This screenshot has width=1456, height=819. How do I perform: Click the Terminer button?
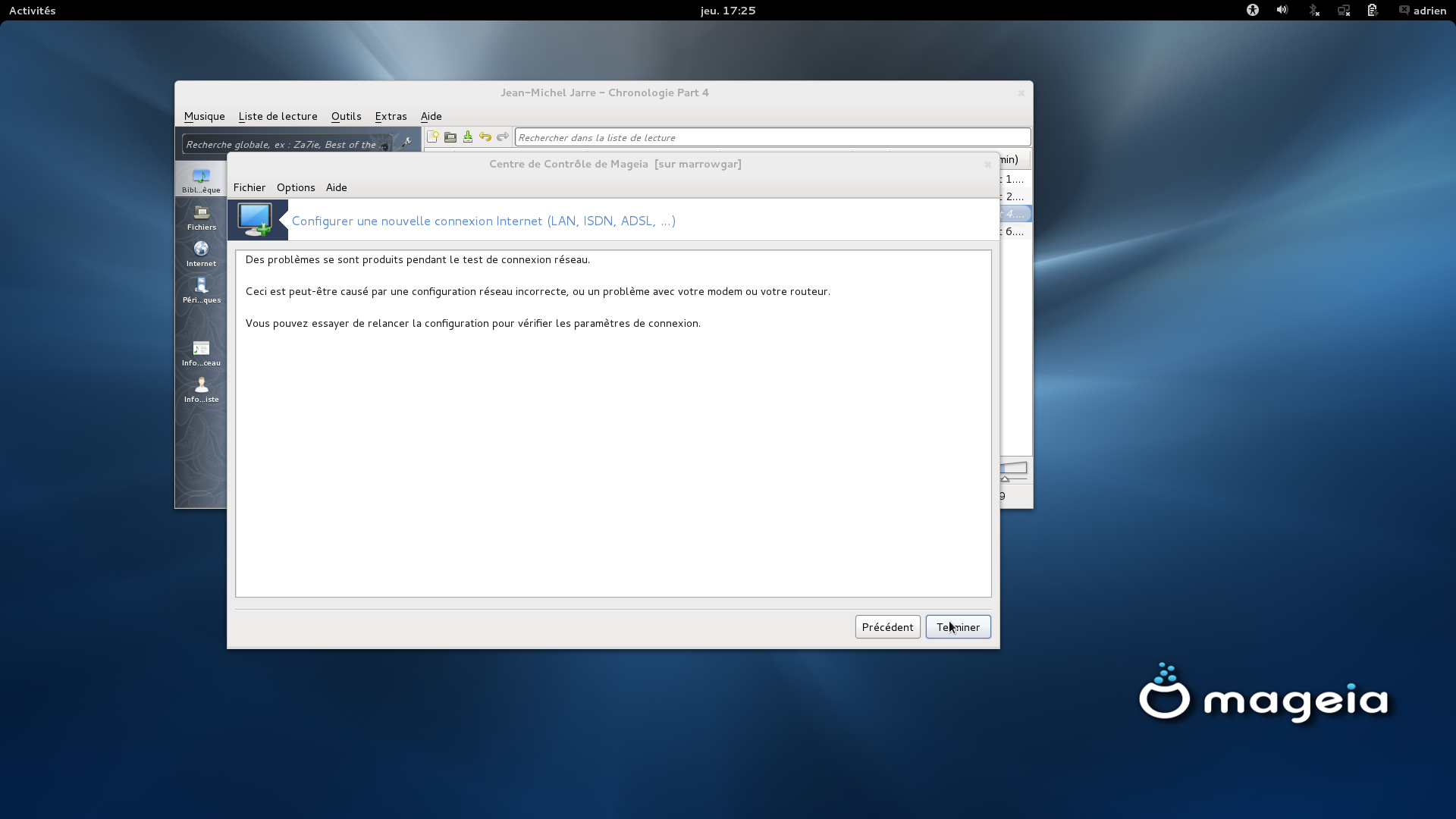click(958, 626)
